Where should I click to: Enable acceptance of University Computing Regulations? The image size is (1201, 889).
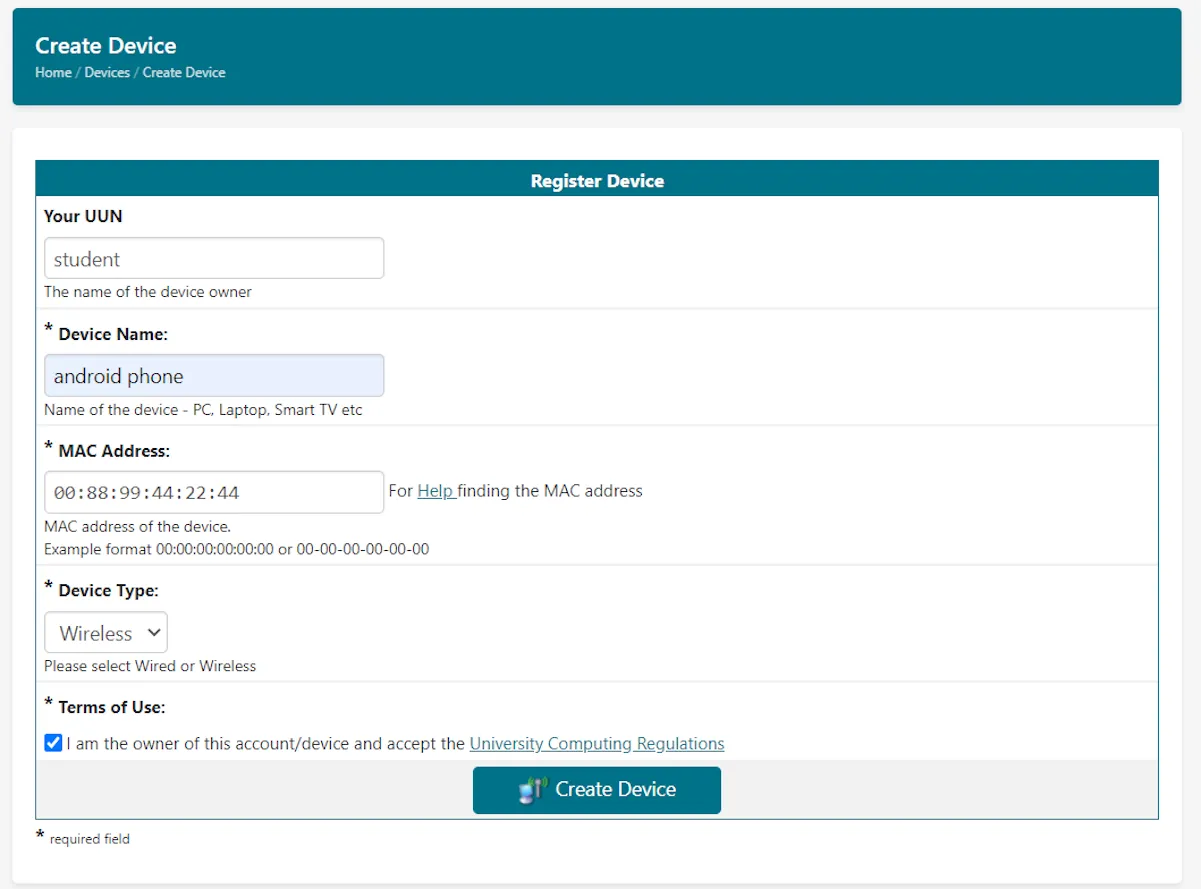(x=52, y=743)
